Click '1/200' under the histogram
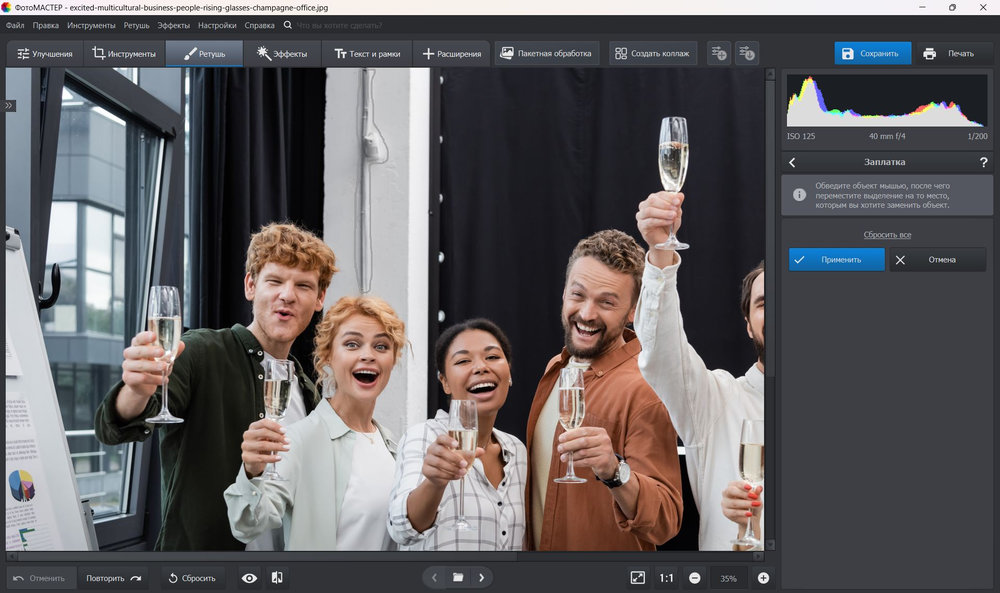Image resolution: width=1000 pixels, height=593 pixels. coord(977,136)
